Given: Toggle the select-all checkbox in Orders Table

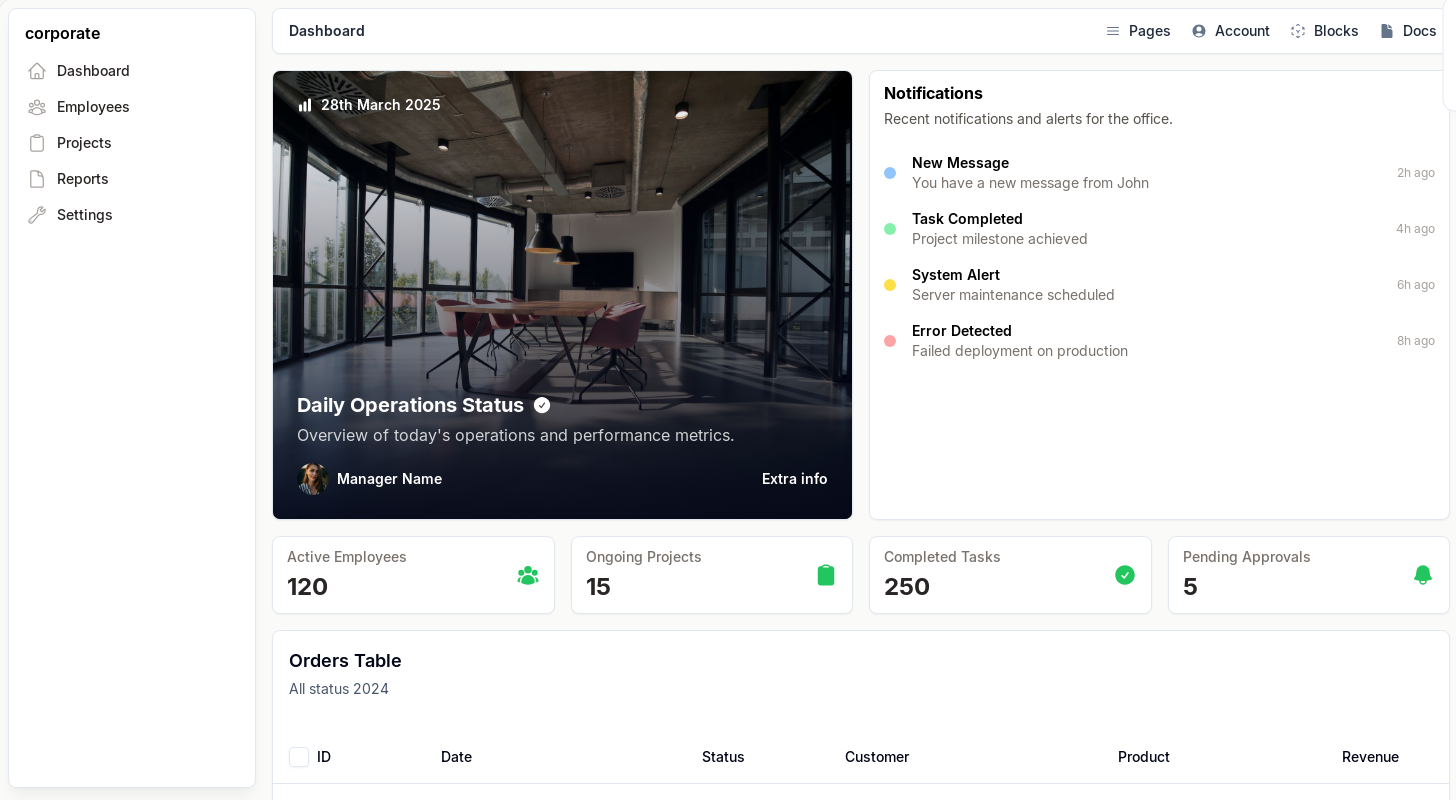Looking at the screenshot, I should point(299,757).
